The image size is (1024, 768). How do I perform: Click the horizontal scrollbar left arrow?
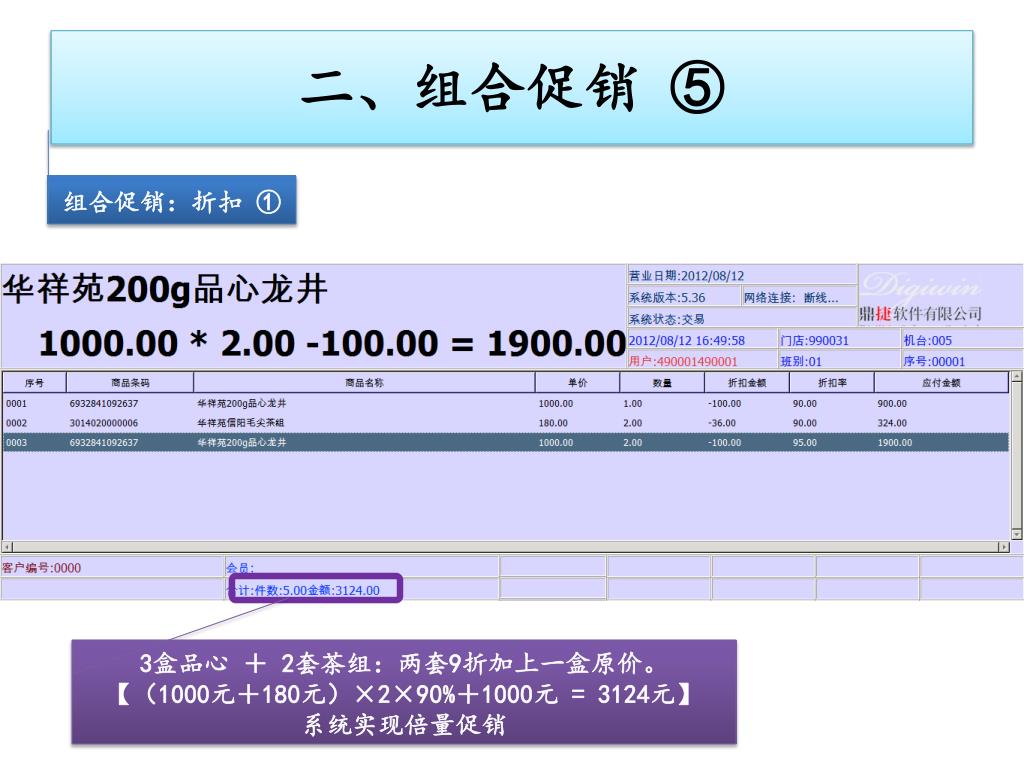tap(7, 547)
